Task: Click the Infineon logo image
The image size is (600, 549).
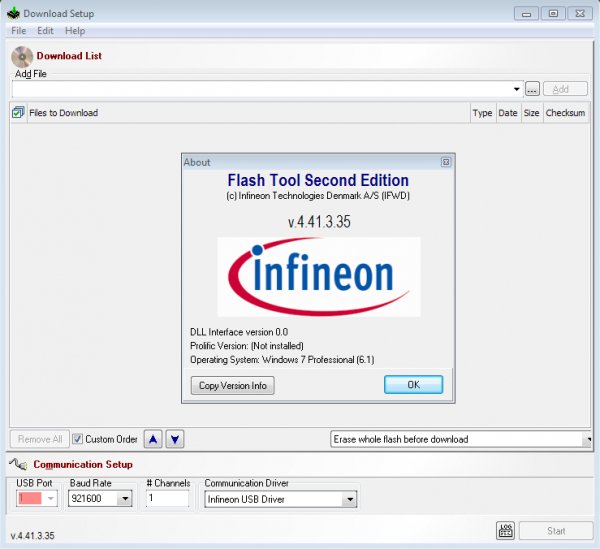Action: click(x=319, y=277)
